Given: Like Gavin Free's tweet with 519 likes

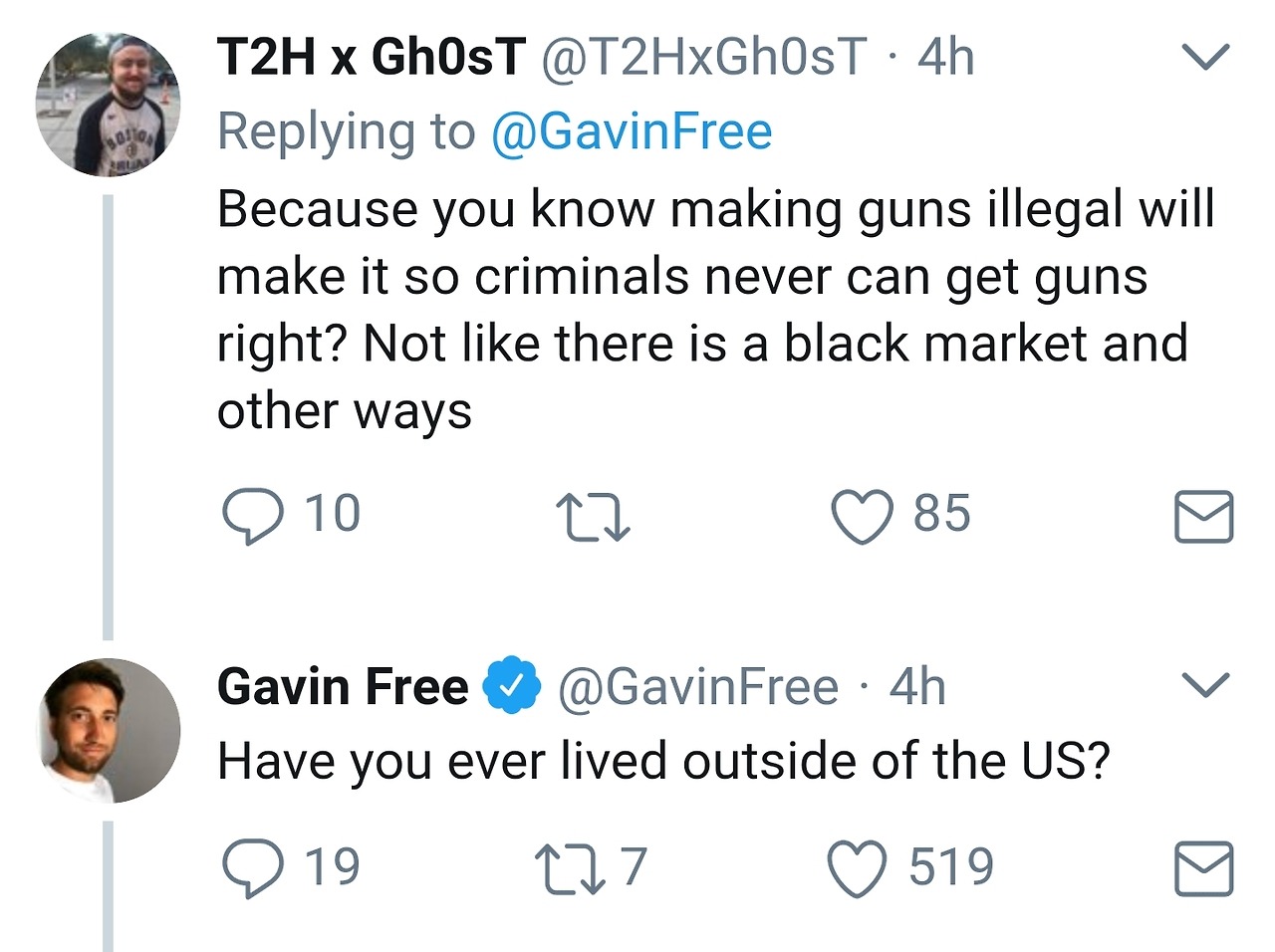Looking at the screenshot, I should (x=859, y=868).
